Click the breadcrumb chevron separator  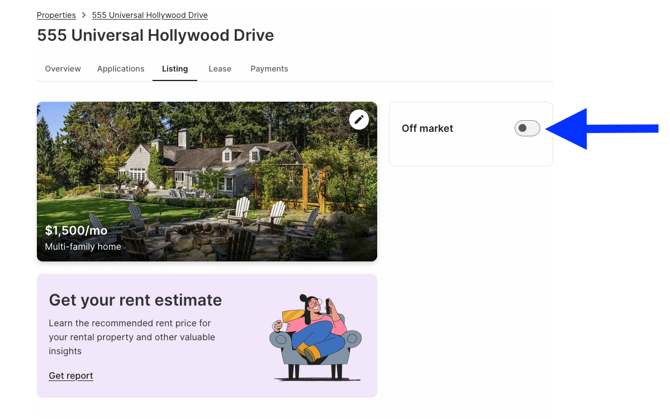point(84,15)
